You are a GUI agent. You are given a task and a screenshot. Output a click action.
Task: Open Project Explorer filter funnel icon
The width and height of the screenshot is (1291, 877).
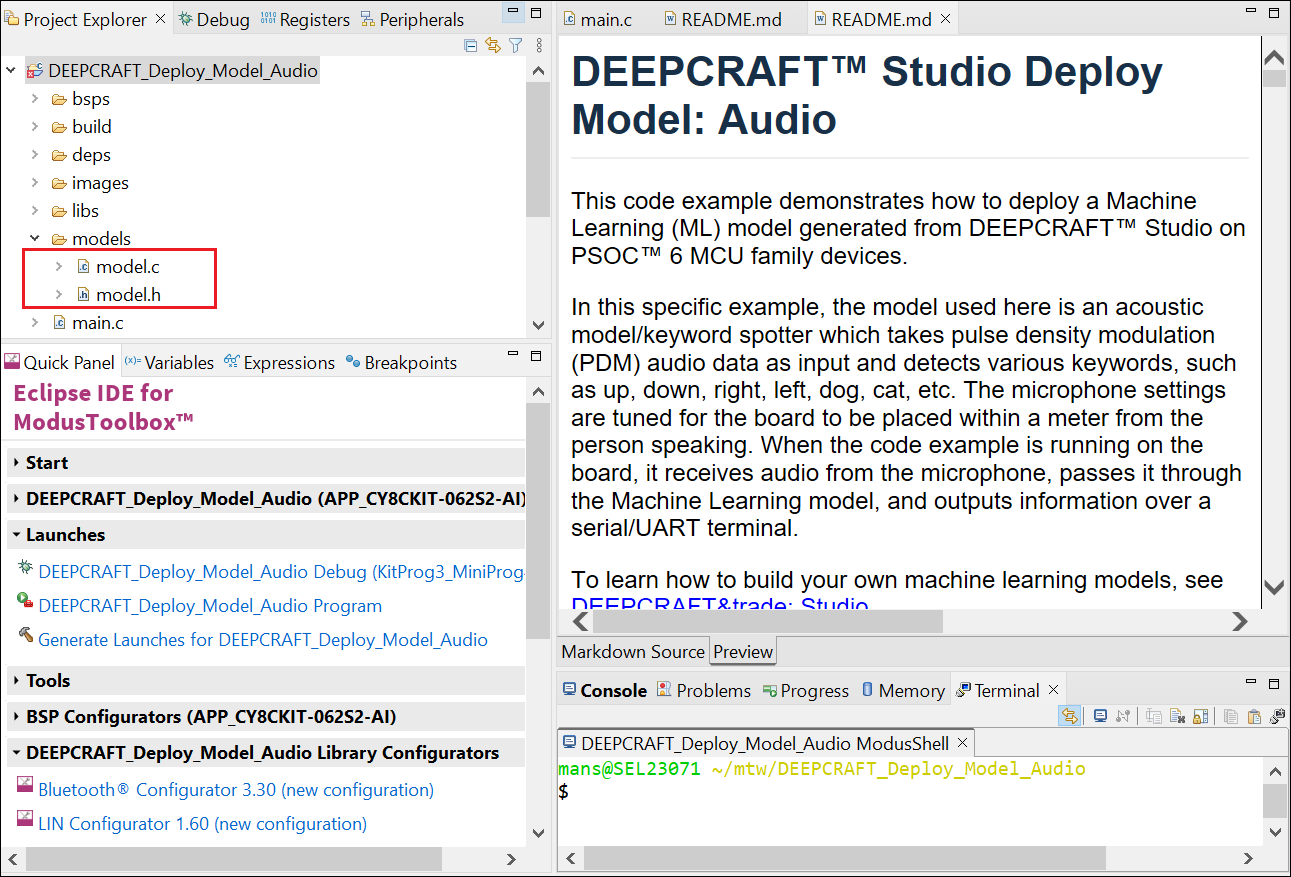[x=516, y=45]
